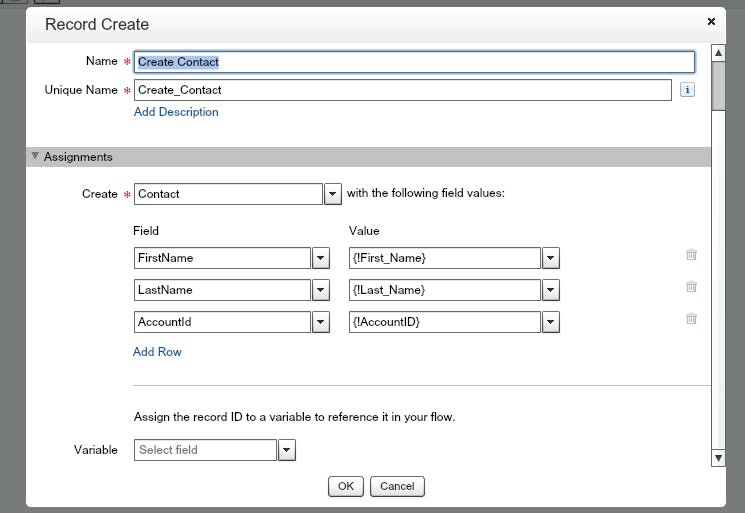Image resolution: width=745 pixels, height=513 pixels.
Task: Open the LastName field dropdown arrow
Action: (x=321, y=290)
